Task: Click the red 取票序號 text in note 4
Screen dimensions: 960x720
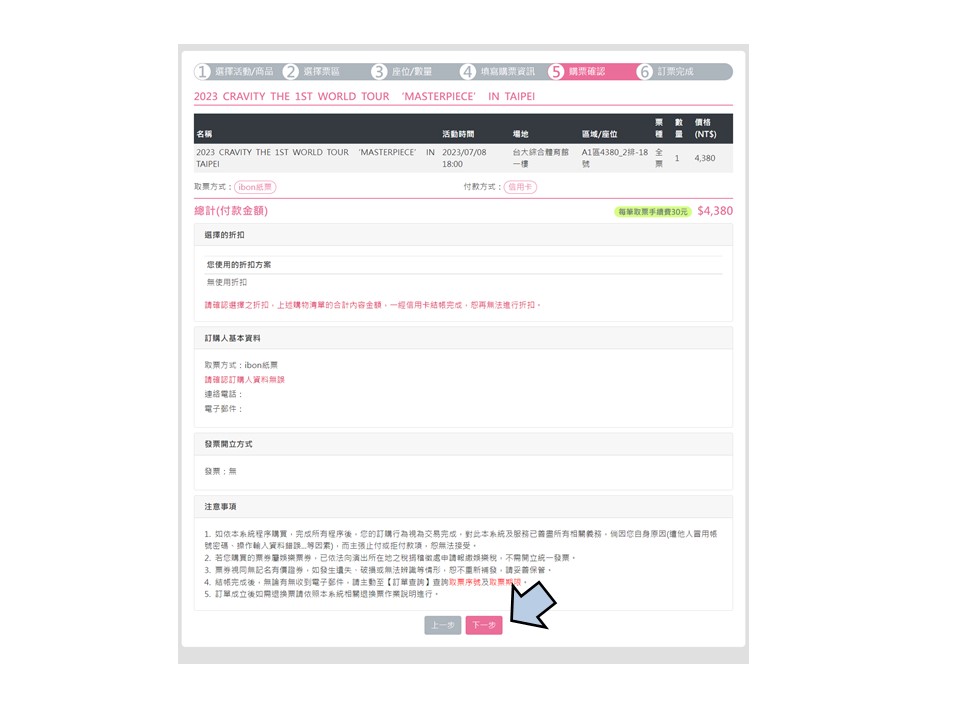Action: tap(465, 582)
